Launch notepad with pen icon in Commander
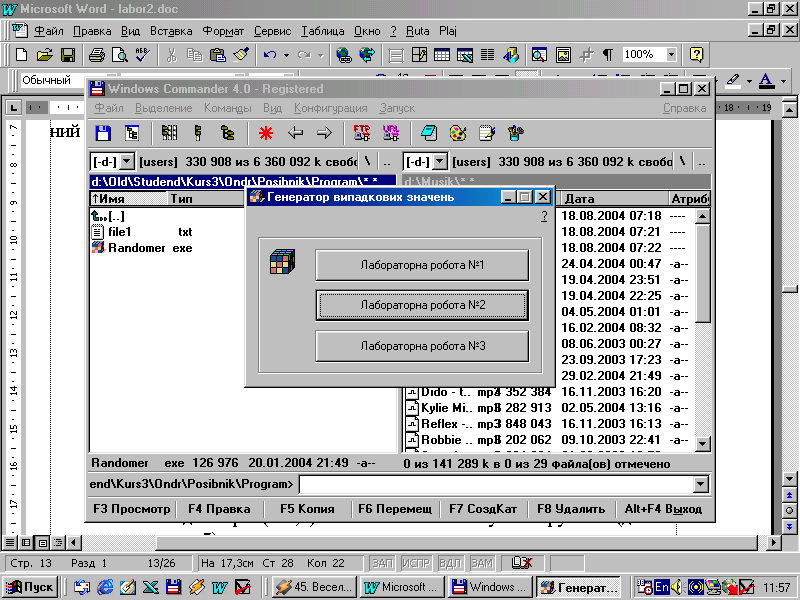The height and width of the screenshot is (600, 800). [x=487, y=133]
